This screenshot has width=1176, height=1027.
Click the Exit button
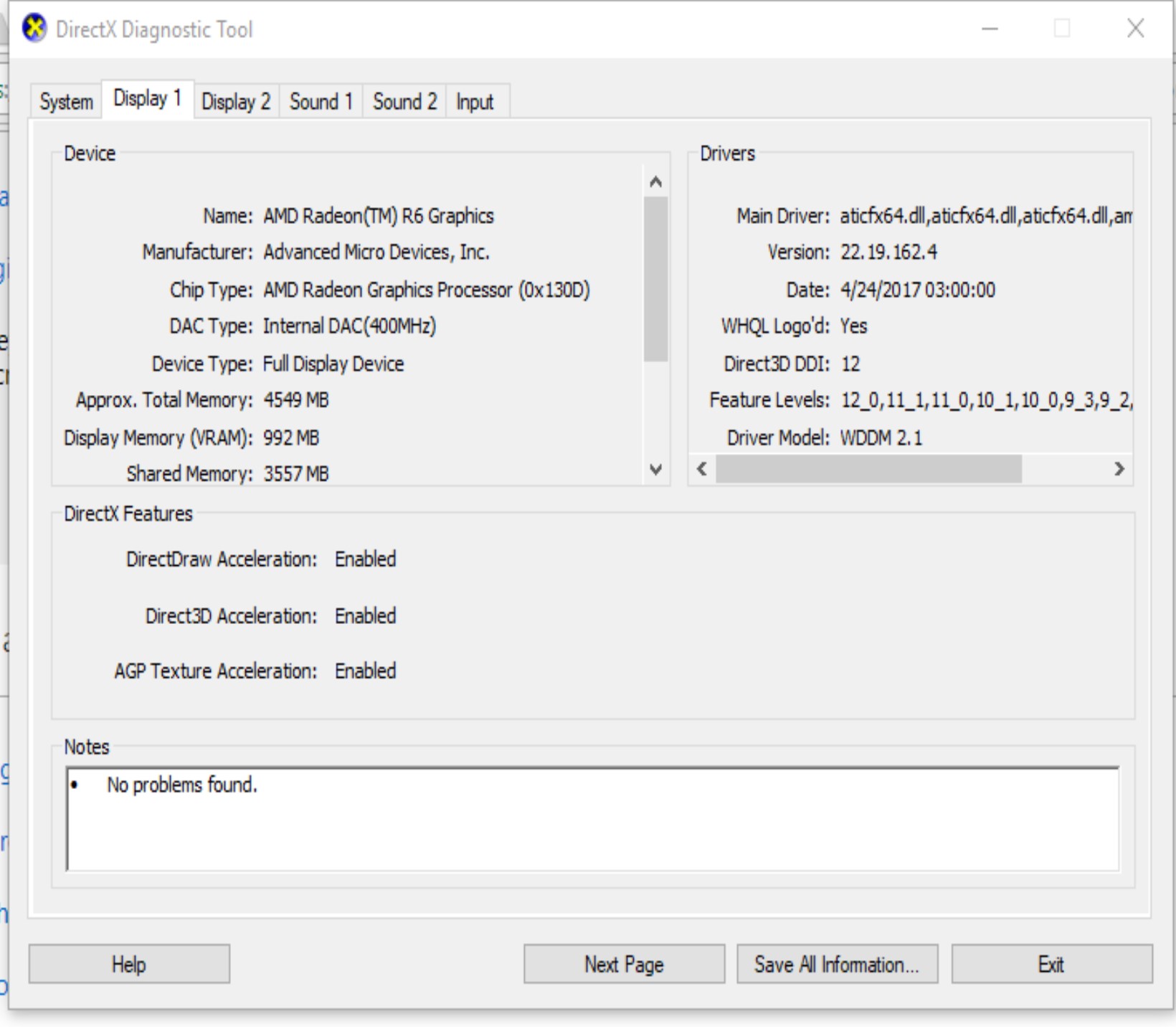1052,964
